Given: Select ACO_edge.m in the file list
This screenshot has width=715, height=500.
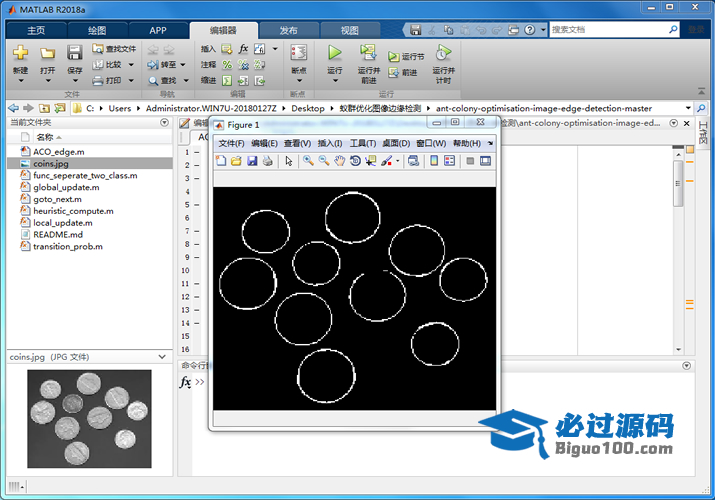Looking at the screenshot, I should [x=59, y=151].
